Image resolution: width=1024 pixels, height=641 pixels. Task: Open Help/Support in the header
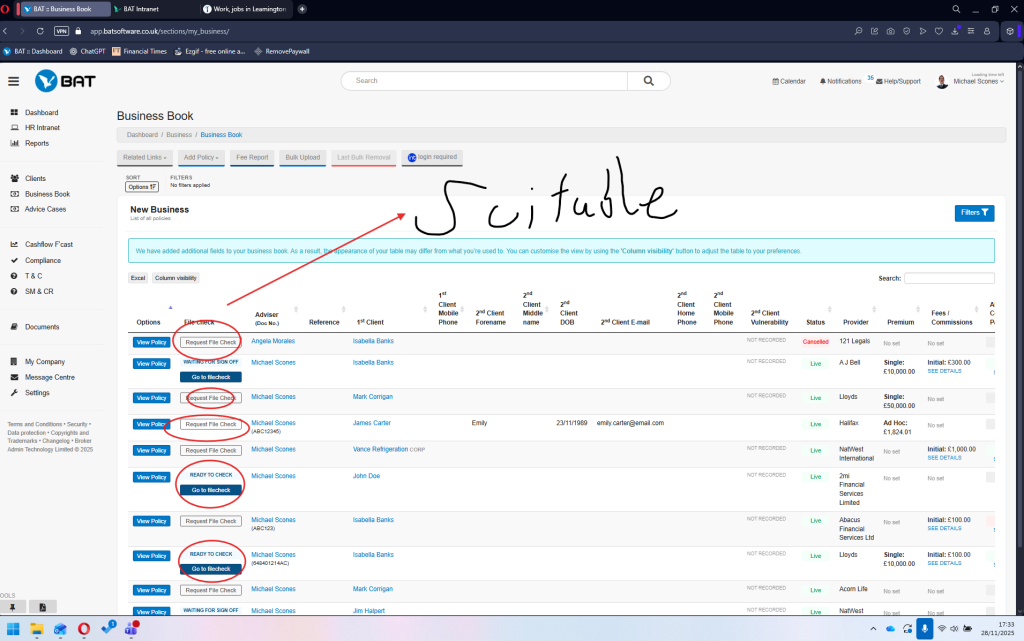pyautogui.click(x=897, y=81)
